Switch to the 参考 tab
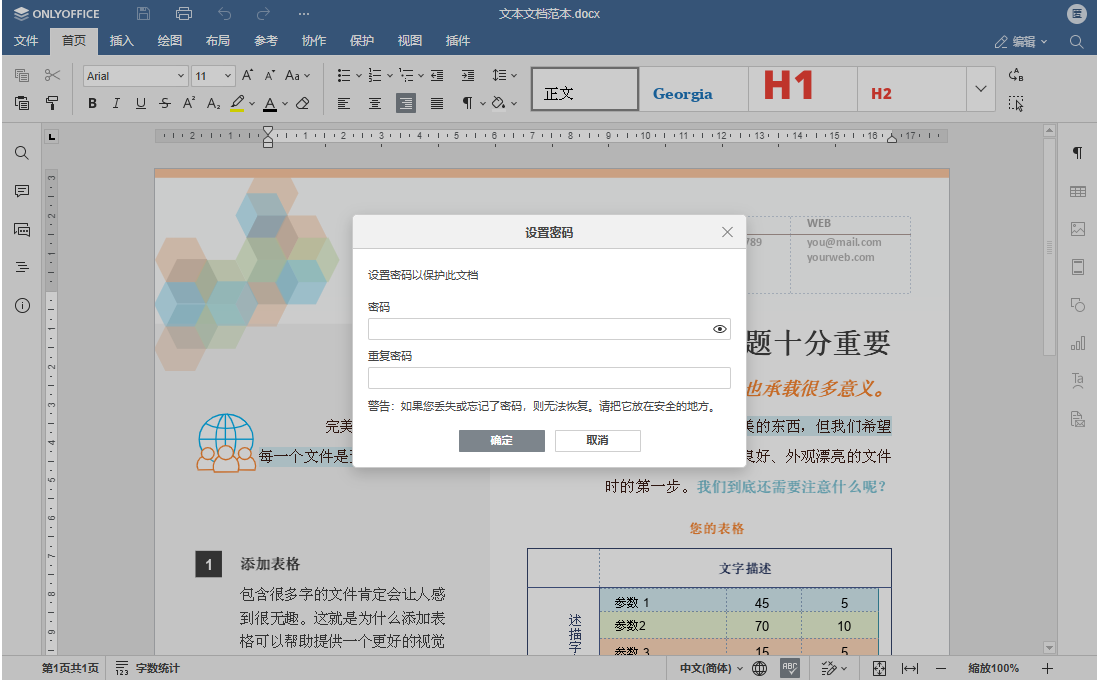Image resolution: width=1097 pixels, height=680 pixels. [x=266, y=41]
